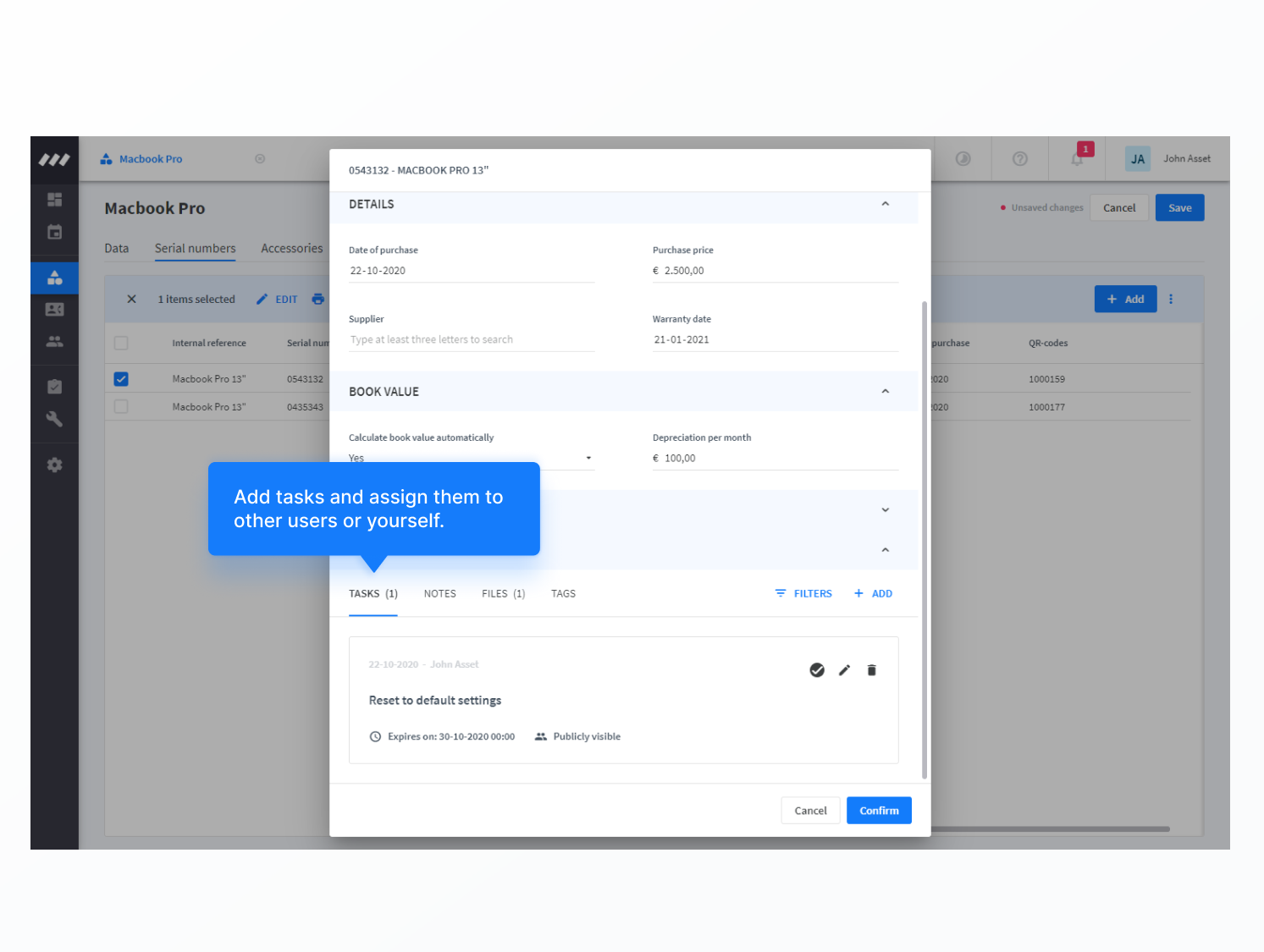1264x952 pixels.
Task: Save the Macbook Pro page changes
Action: point(1179,208)
